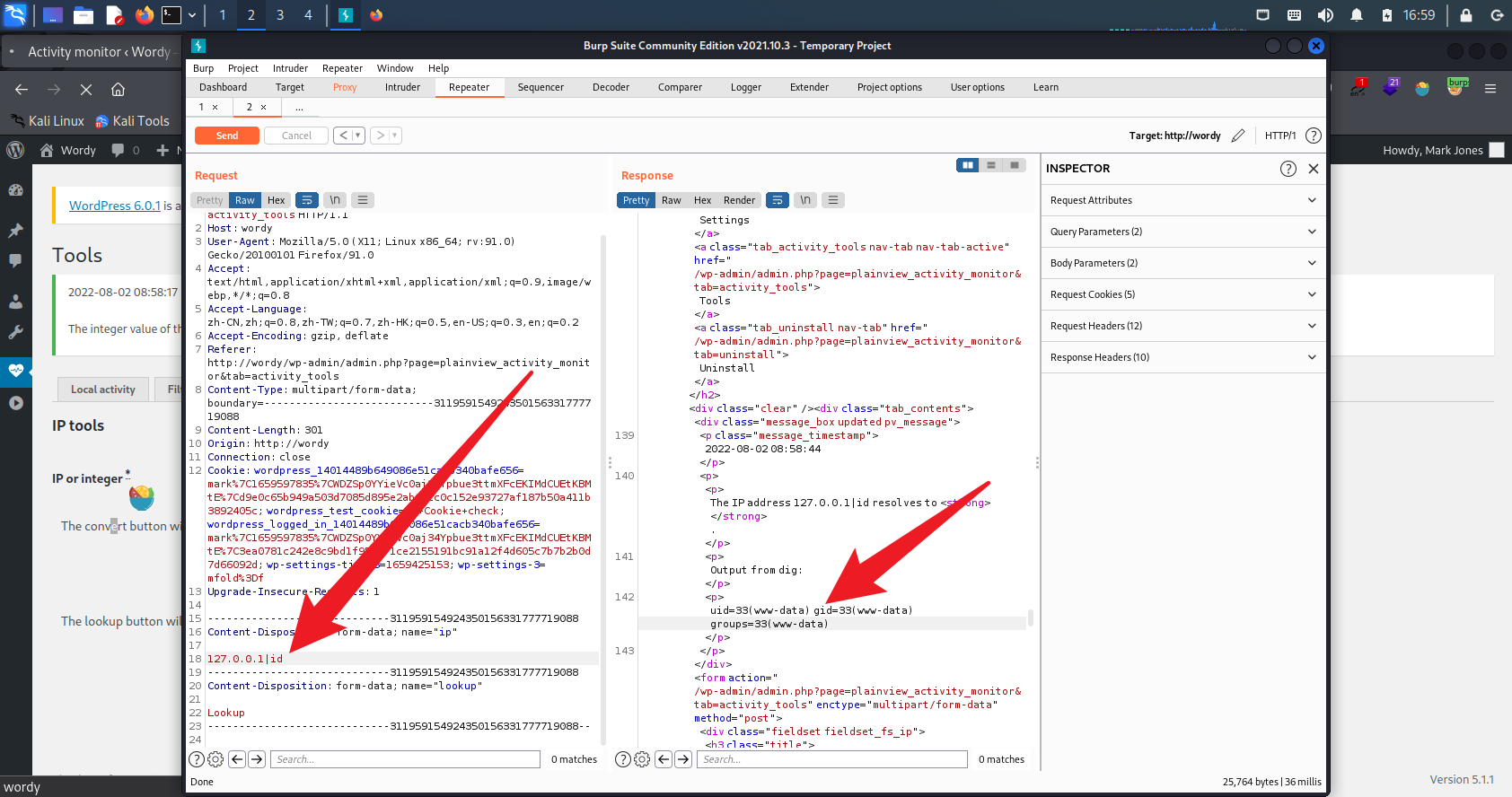Open notifications bell in top panel

click(1357, 15)
